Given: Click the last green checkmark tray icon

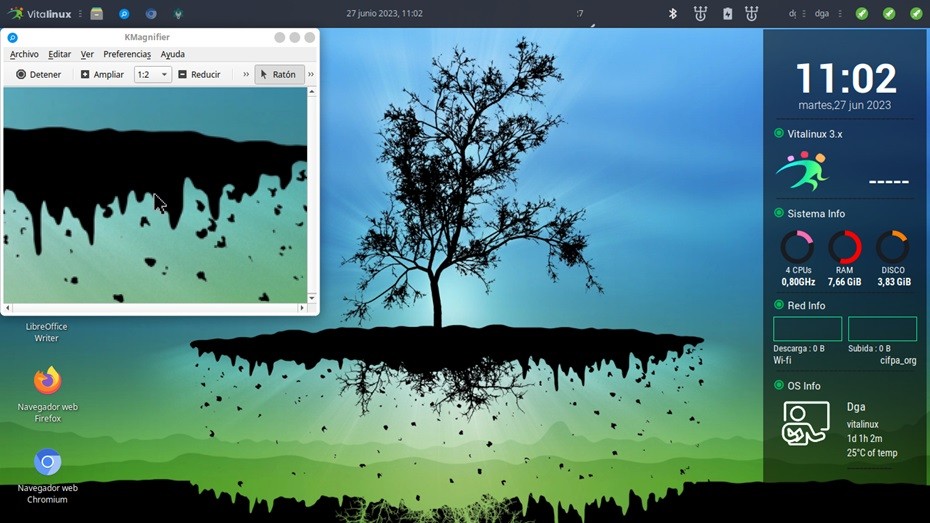Looking at the screenshot, I should (x=916, y=14).
